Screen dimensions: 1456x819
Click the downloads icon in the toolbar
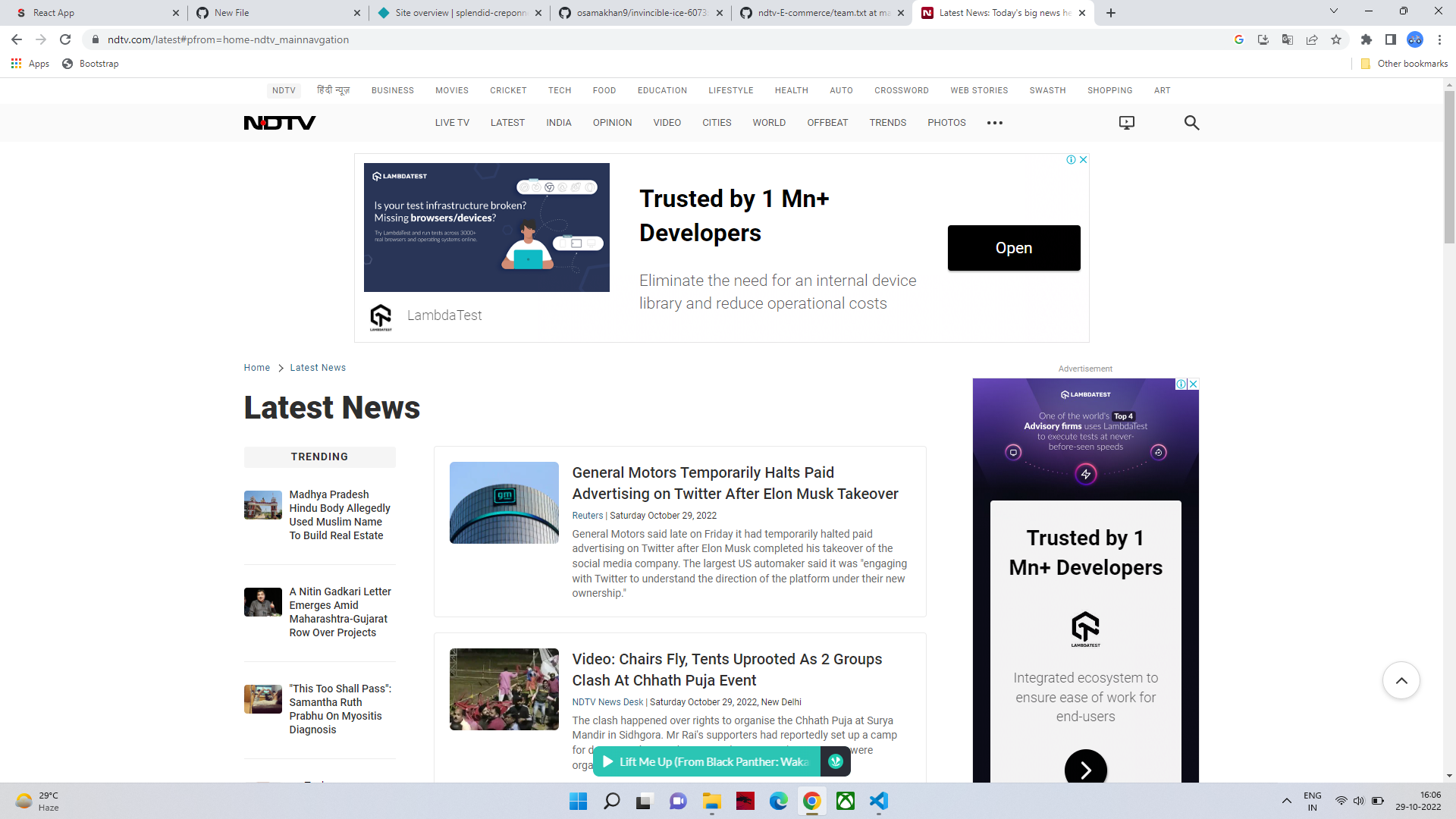click(x=1263, y=39)
